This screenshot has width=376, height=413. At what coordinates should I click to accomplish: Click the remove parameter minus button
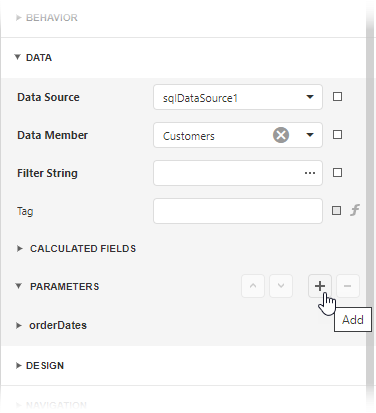348,286
